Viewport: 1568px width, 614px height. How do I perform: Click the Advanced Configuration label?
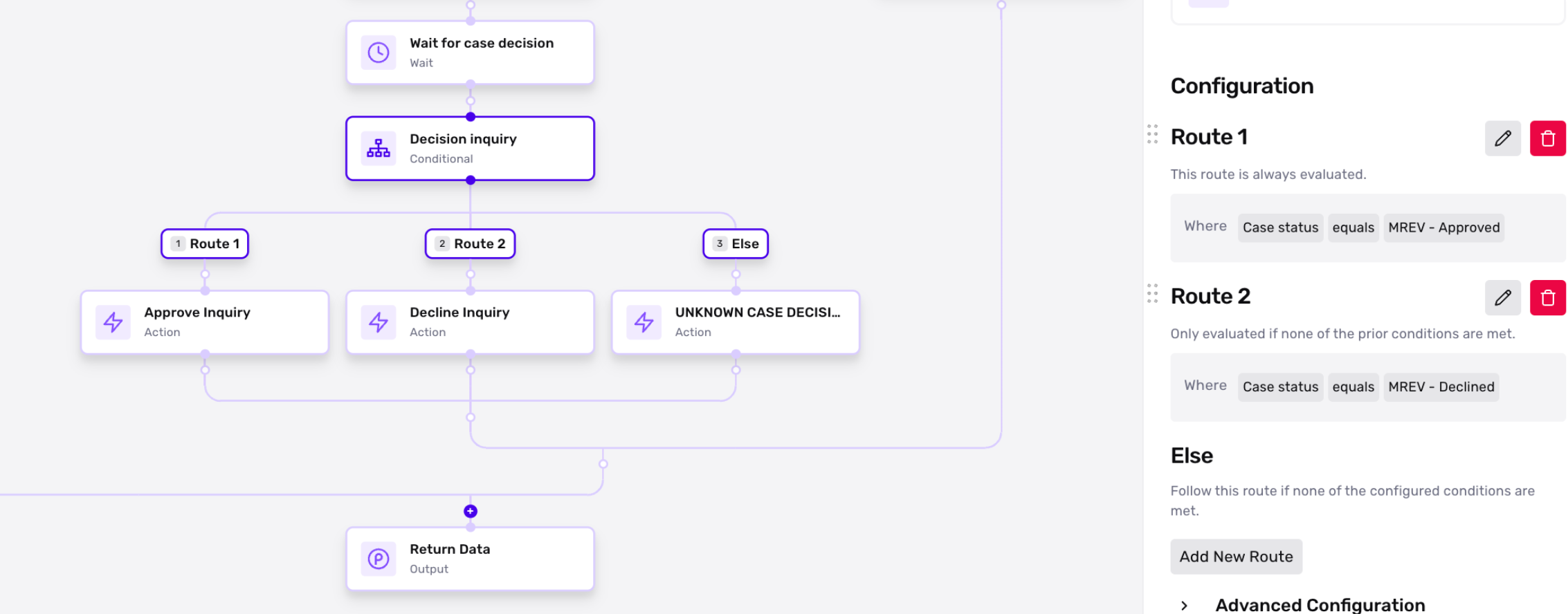1320,605
